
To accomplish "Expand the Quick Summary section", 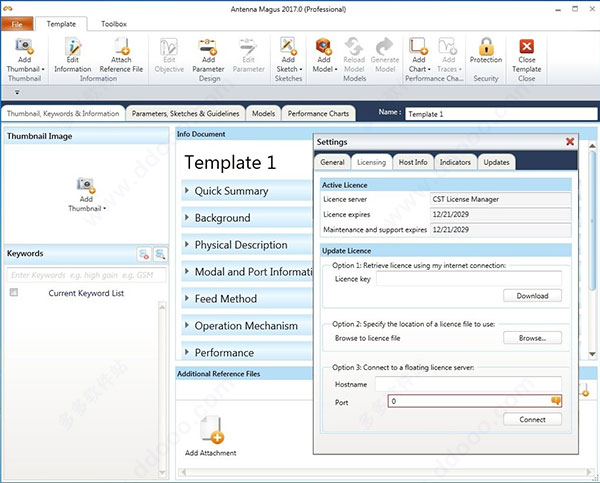I will pos(230,191).
